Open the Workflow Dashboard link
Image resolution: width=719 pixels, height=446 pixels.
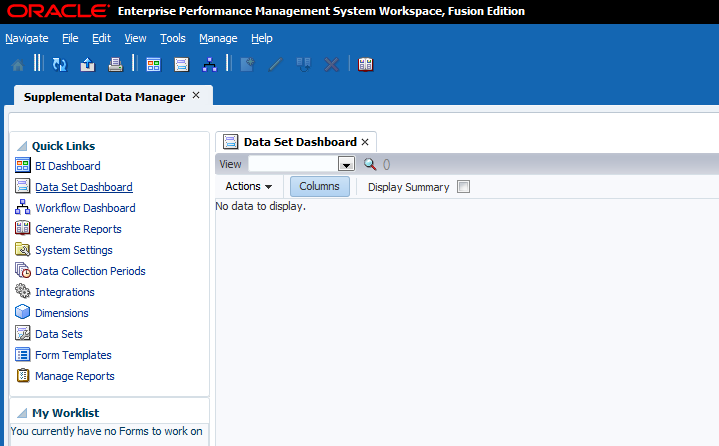pyautogui.click(x=85, y=208)
